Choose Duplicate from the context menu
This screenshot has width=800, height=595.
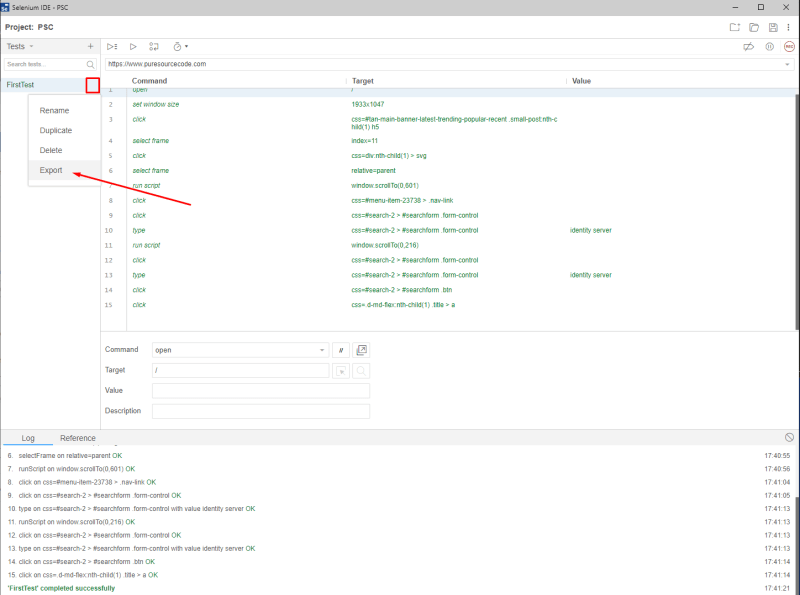(56, 130)
